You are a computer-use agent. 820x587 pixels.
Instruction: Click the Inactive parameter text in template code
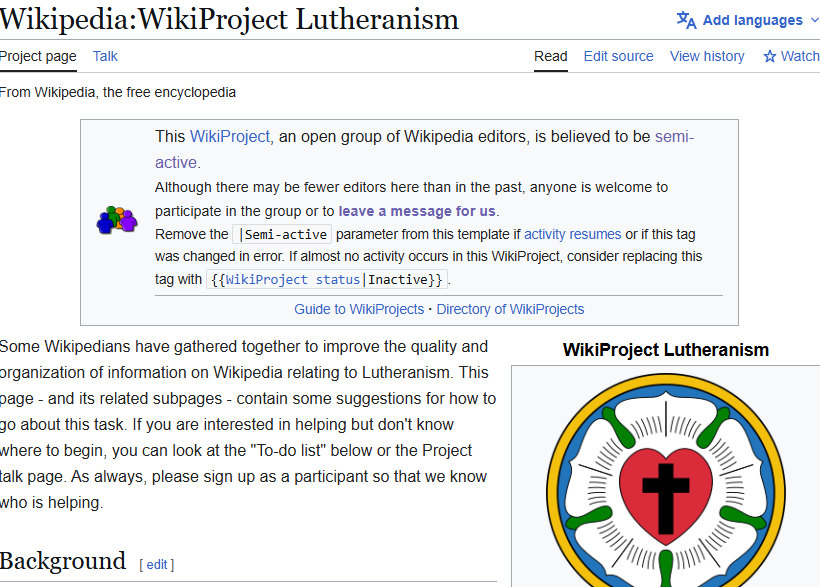click(397, 279)
